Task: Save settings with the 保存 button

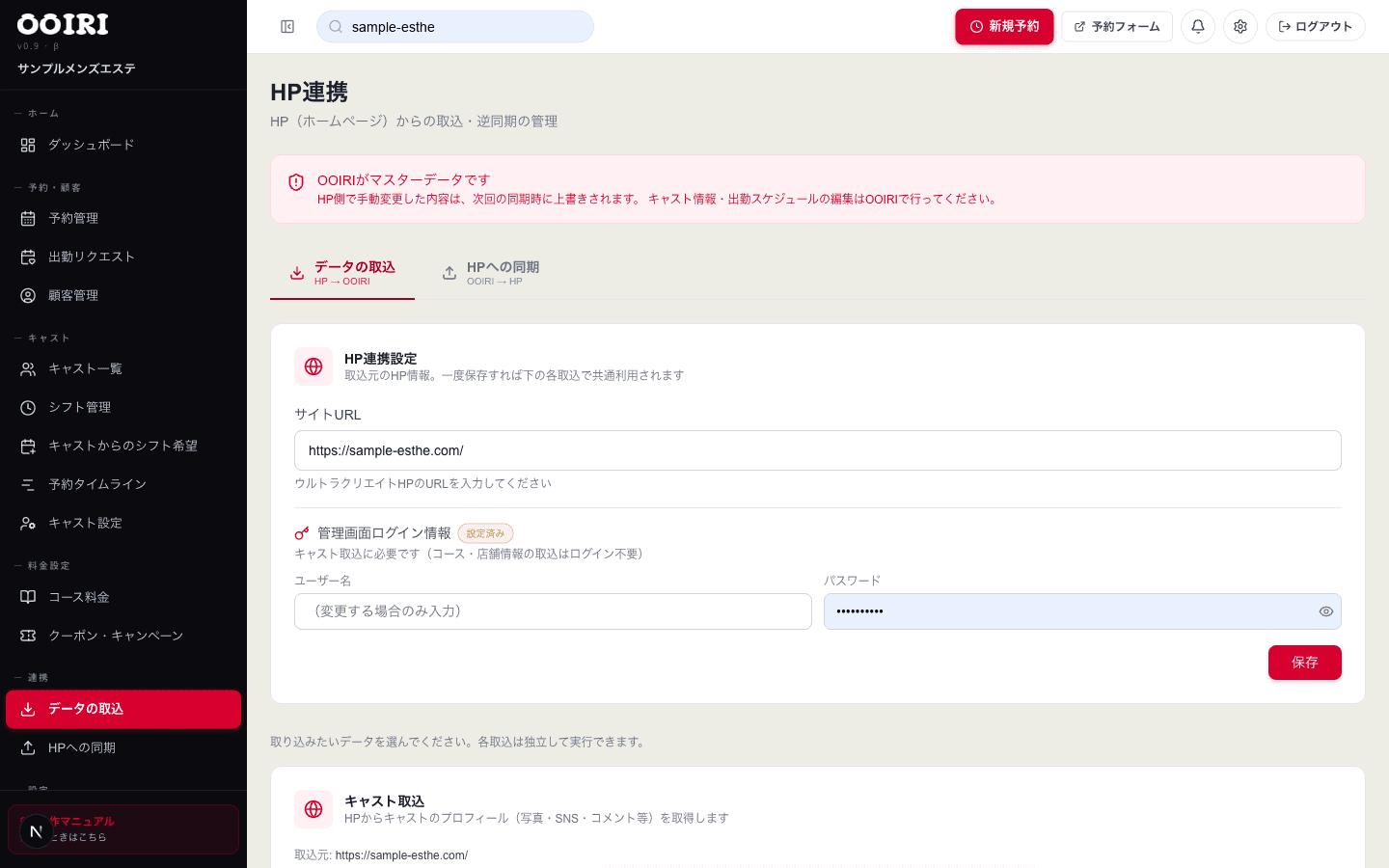Action: tap(1304, 663)
